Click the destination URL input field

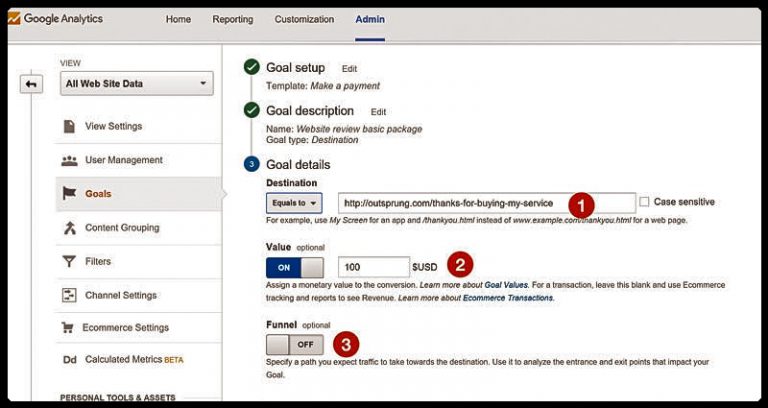tap(487, 203)
